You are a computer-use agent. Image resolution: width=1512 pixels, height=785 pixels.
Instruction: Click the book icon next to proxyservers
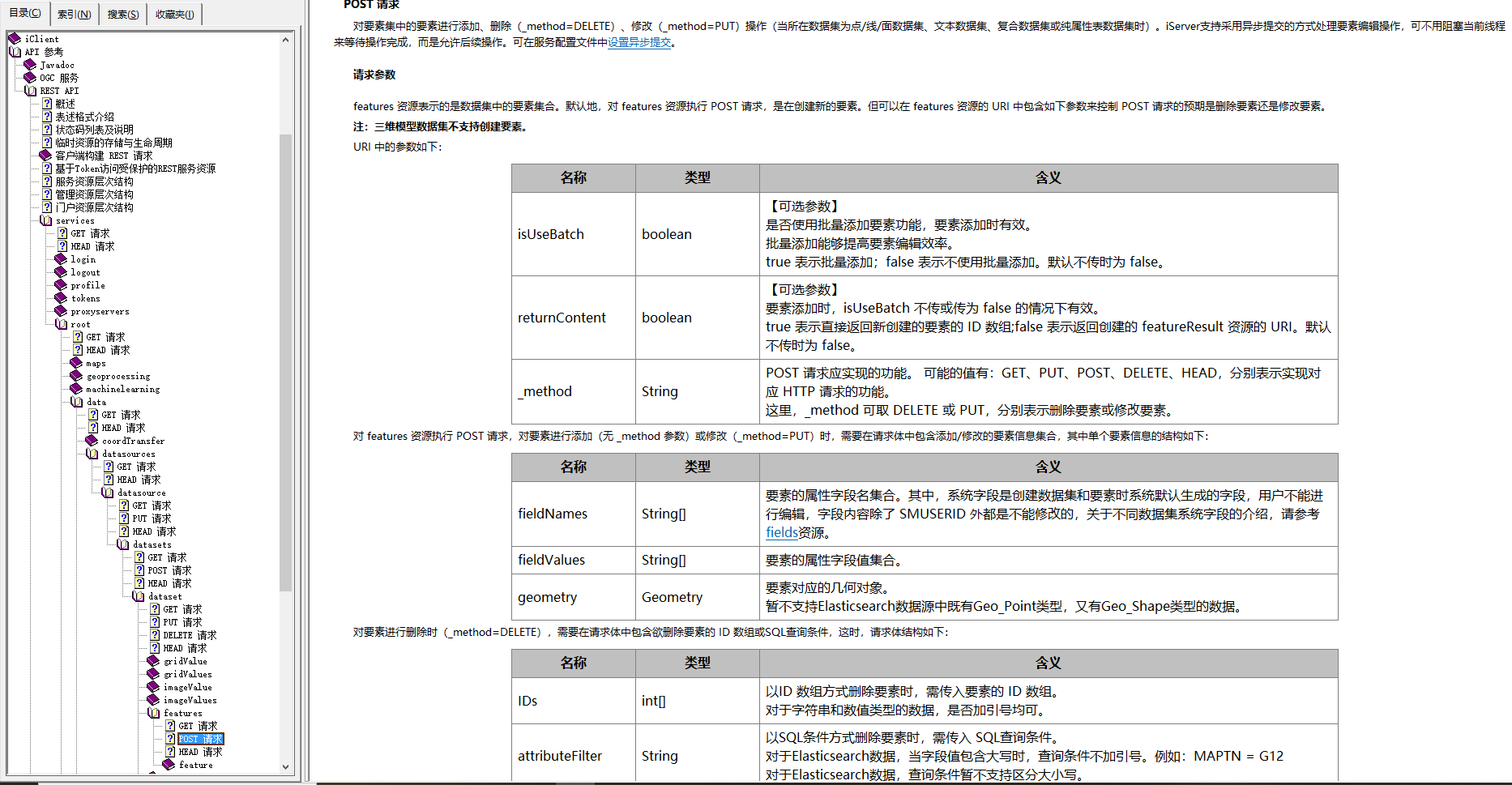pos(61,311)
